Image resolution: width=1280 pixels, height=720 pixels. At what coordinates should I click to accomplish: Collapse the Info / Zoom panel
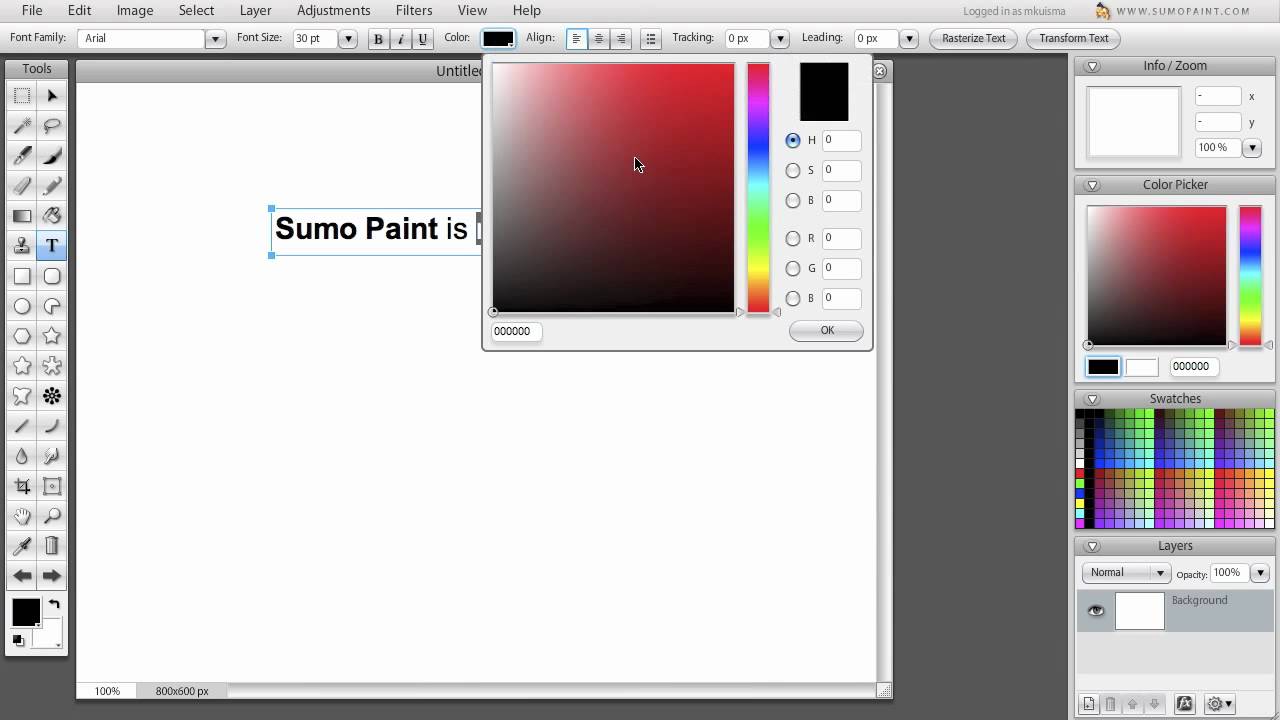tap(1092, 66)
